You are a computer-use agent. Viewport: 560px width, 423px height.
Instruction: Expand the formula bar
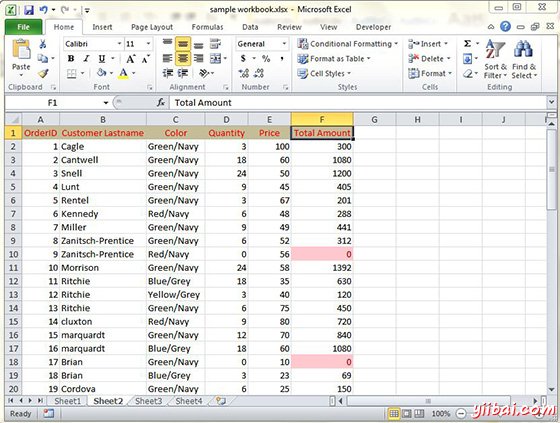click(x=551, y=103)
